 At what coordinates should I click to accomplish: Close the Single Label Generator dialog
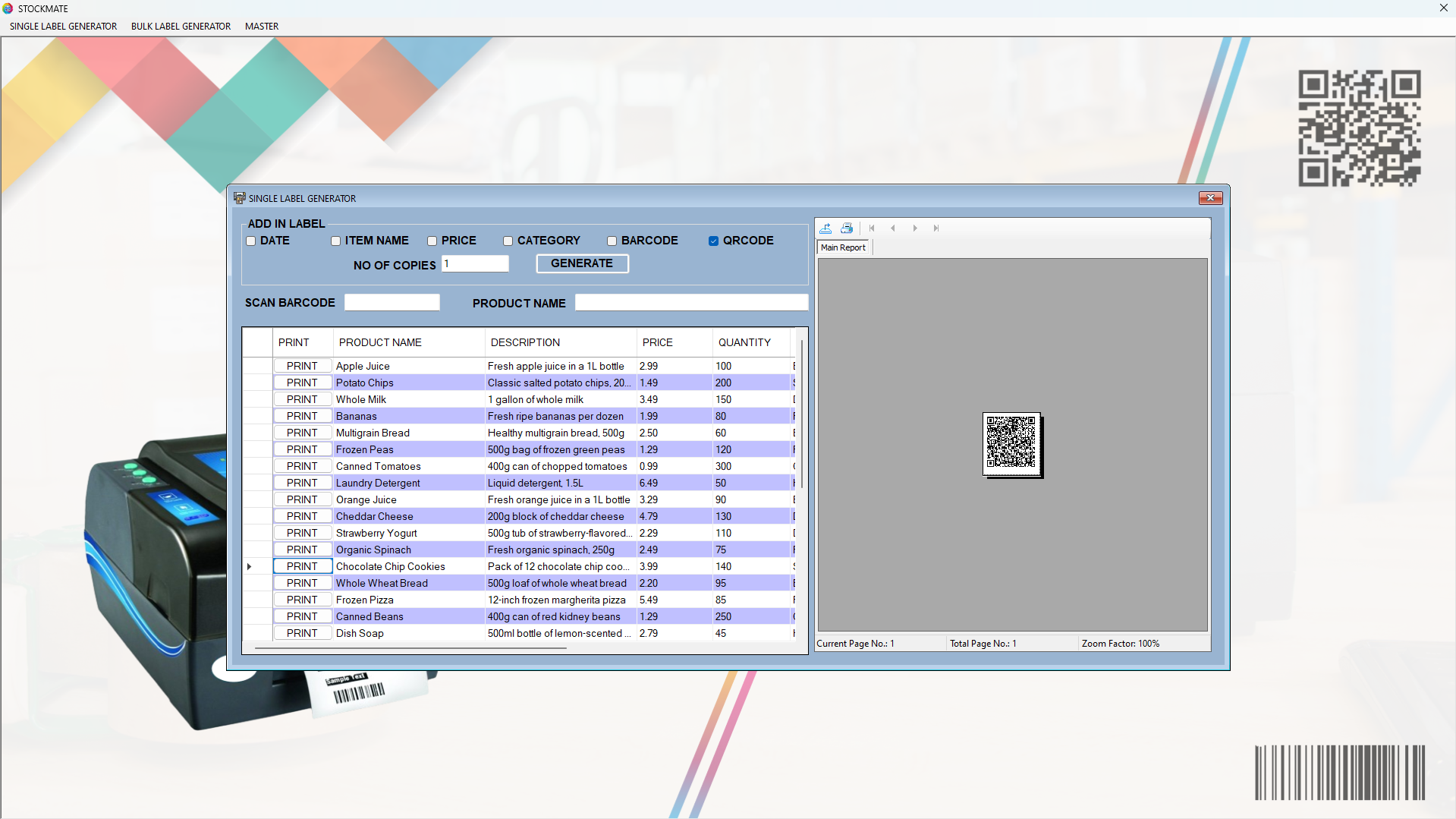point(1210,198)
